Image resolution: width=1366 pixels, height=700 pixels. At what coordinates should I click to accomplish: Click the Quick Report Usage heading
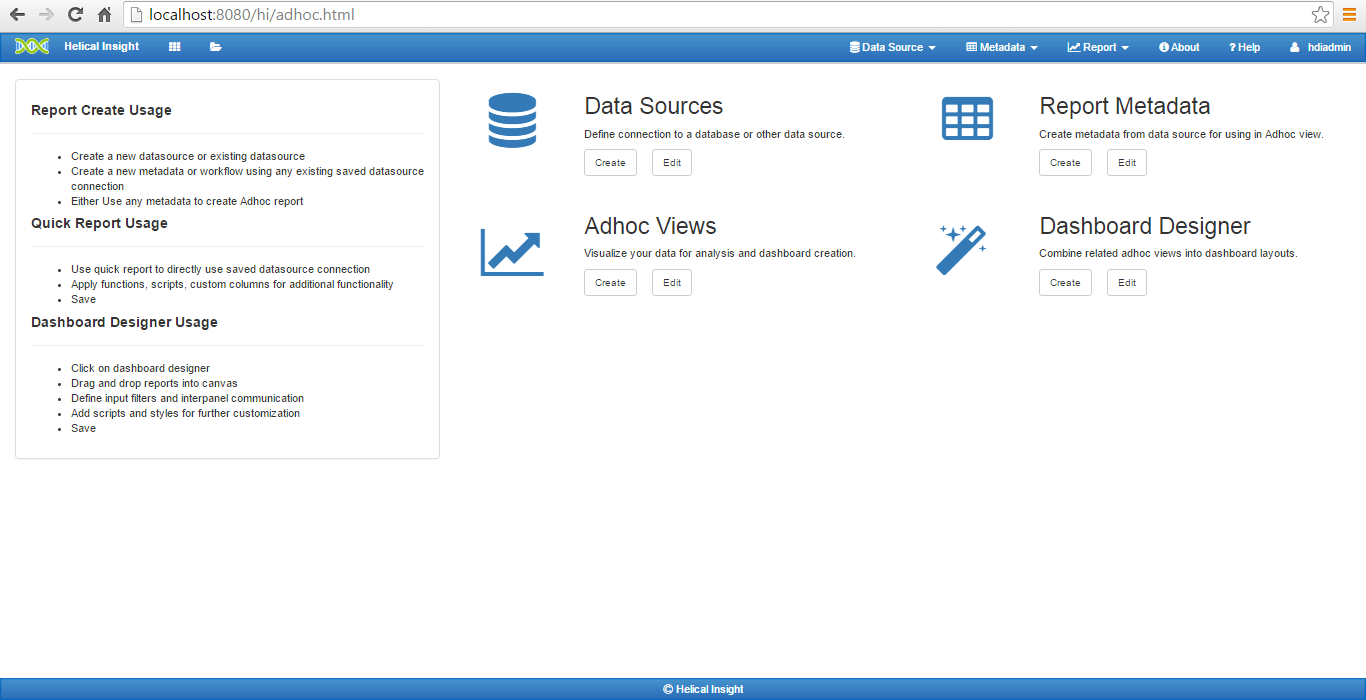click(99, 223)
